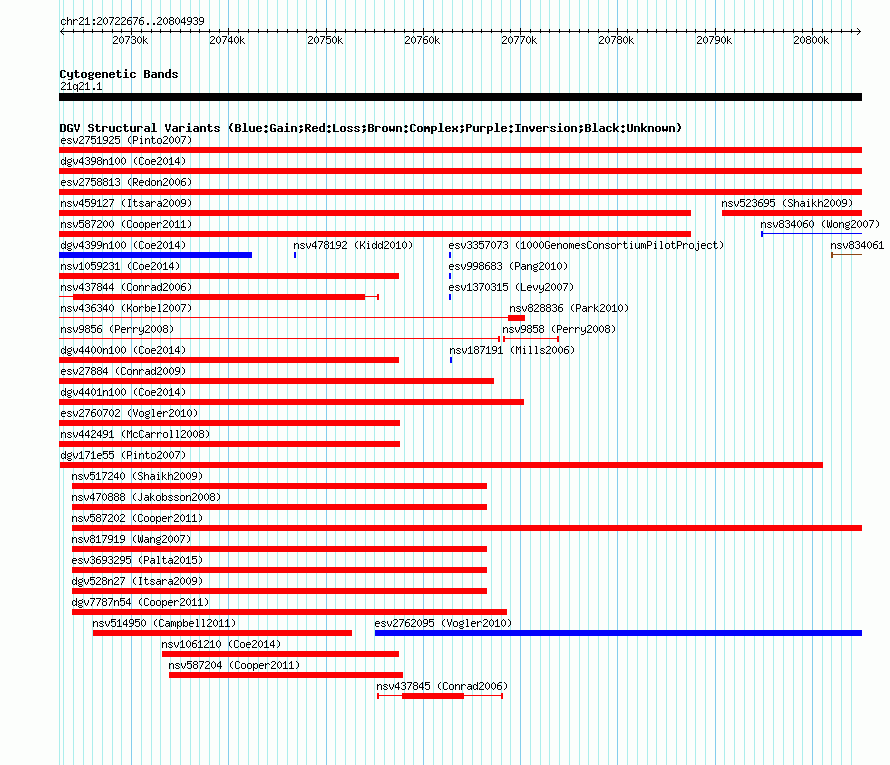Click the Cytogenetic Bands track title
The width and height of the screenshot is (890, 765).
[x=119, y=74]
